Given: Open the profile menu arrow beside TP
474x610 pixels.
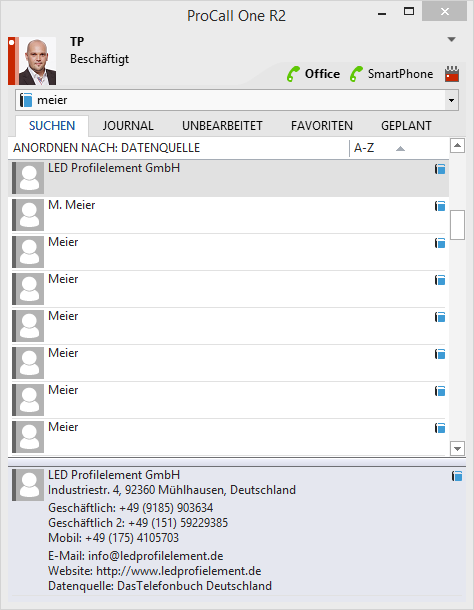Looking at the screenshot, I should click(x=451, y=39).
